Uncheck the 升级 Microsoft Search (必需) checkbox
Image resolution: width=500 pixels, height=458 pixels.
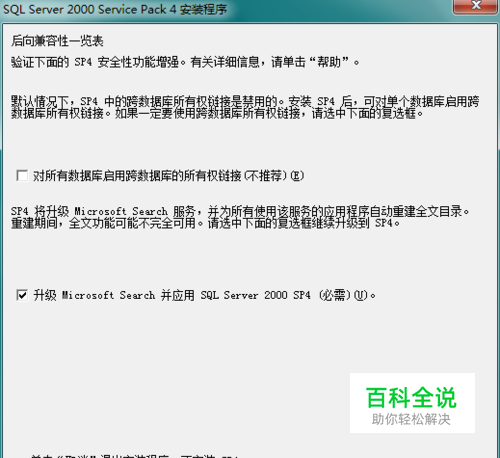22,295
